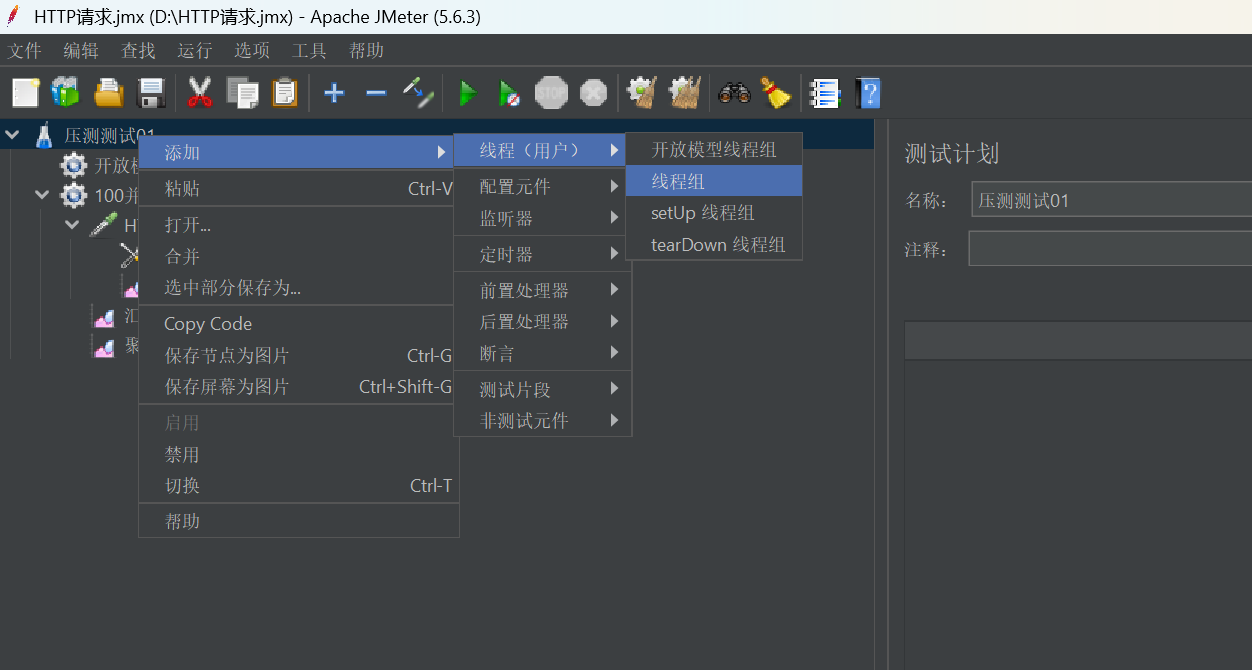Click the Help question mark toolbar icon
Image resolution: width=1252 pixels, height=670 pixels.
[868, 93]
